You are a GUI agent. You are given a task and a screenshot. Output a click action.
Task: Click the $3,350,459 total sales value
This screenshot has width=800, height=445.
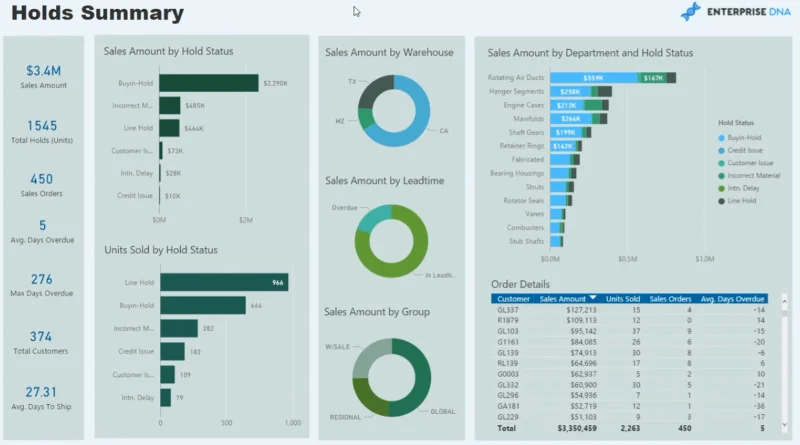[577, 429]
